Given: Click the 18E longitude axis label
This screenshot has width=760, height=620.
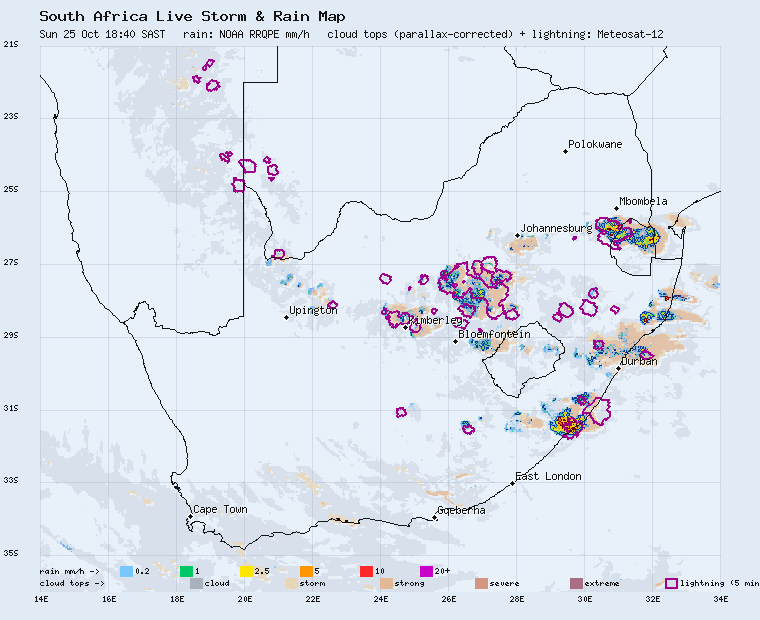Looking at the screenshot, I should 177,599.
